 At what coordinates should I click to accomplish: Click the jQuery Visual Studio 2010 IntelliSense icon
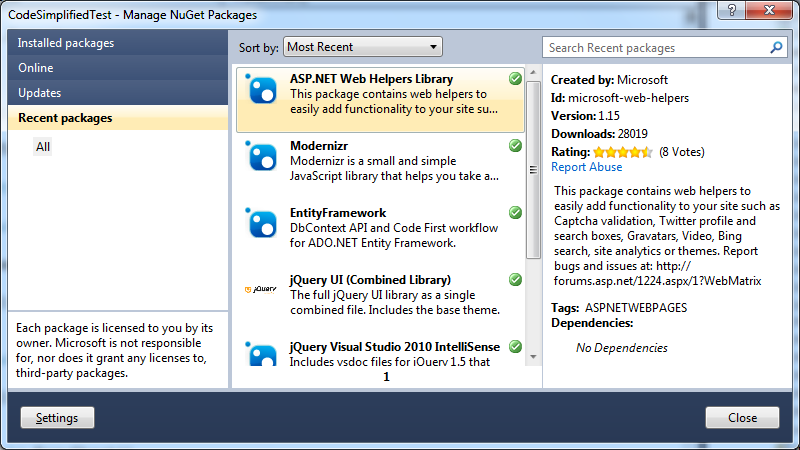262,354
